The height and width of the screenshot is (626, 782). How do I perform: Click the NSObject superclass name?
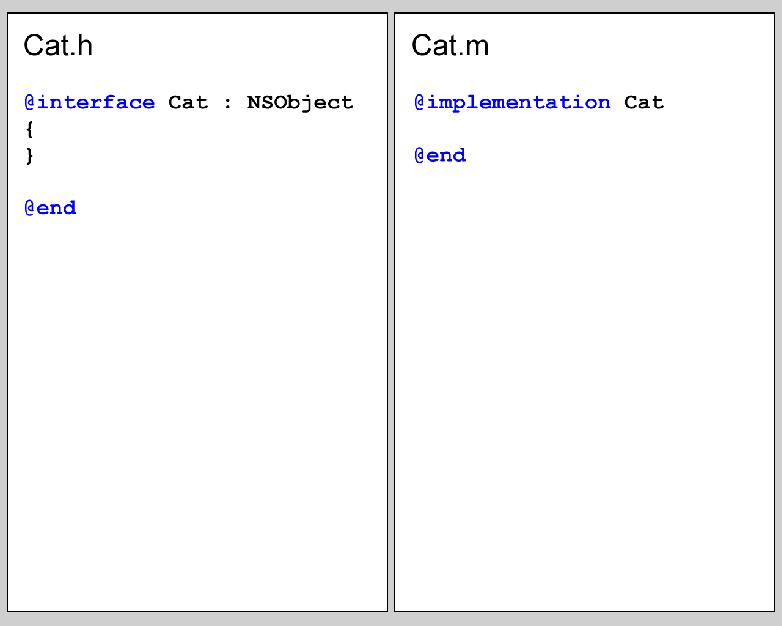click(300, 103)
